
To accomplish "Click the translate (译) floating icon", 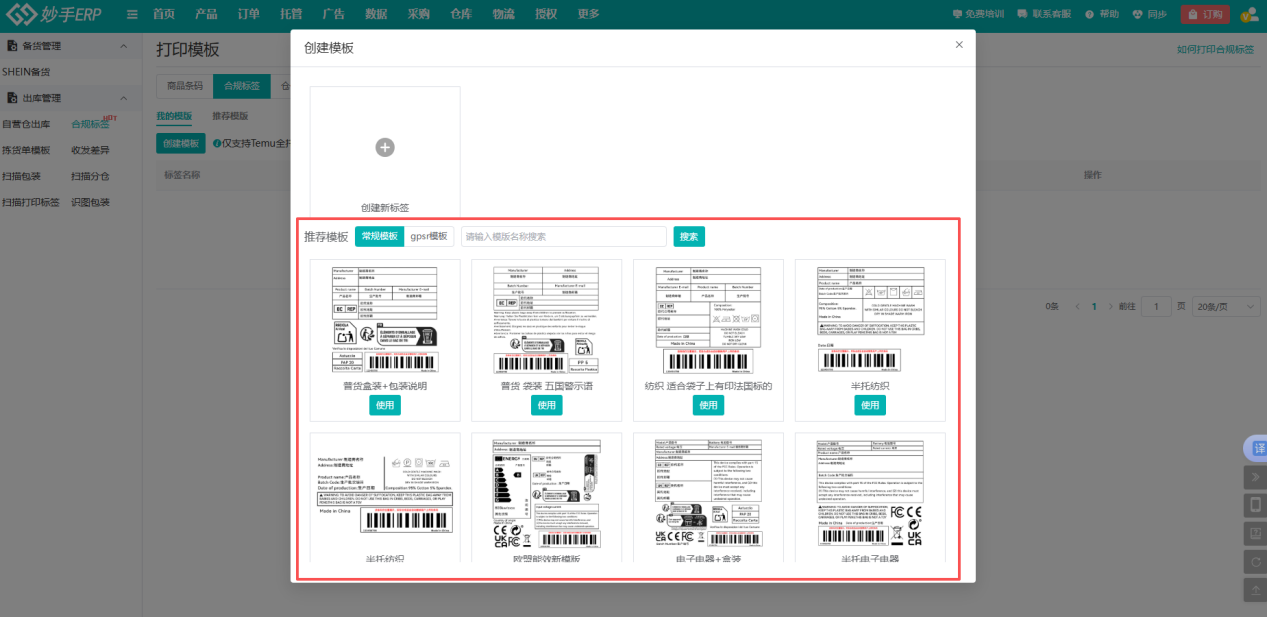I will [1258, 448].
